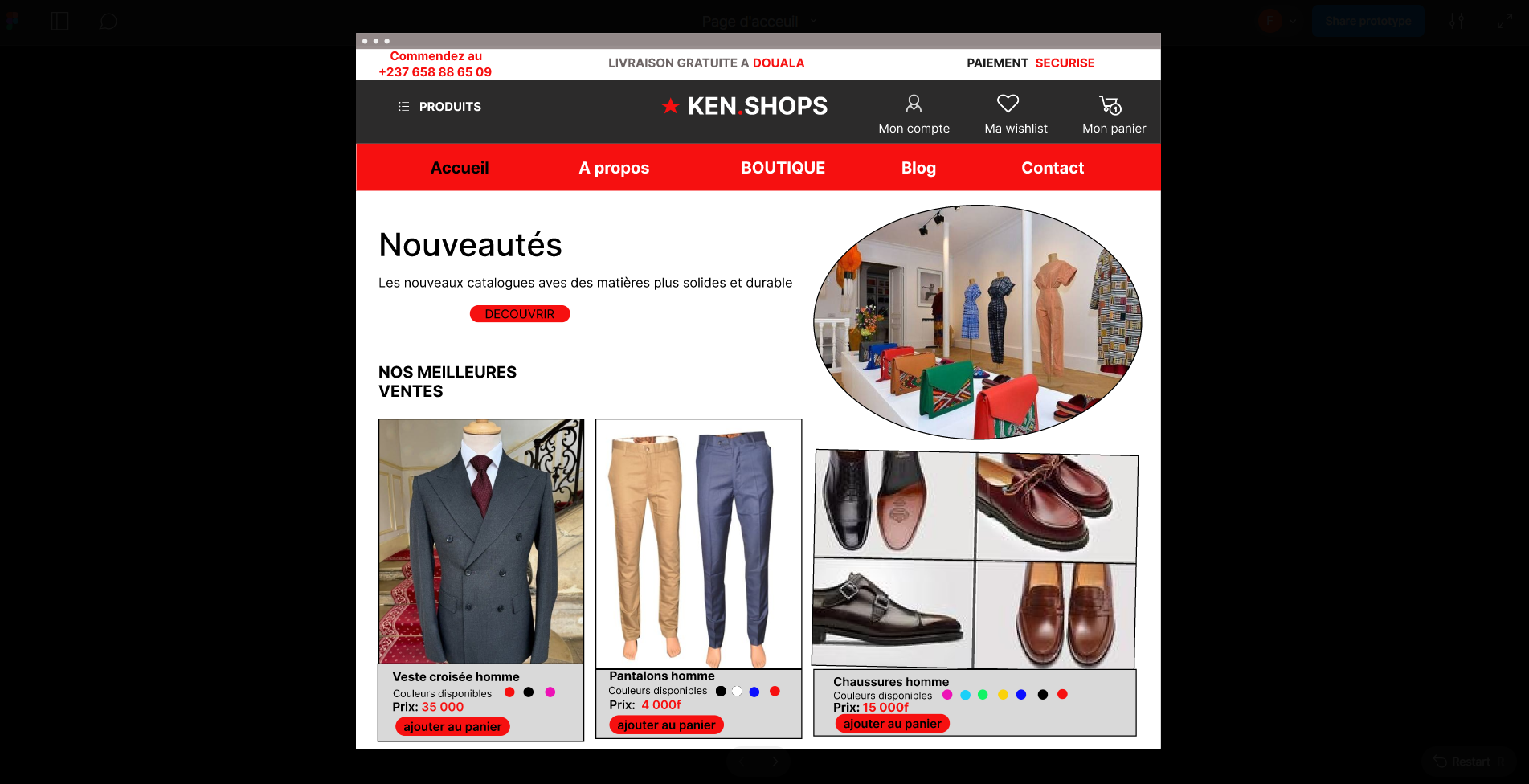Click the Ma wishlist heart icon
The image size is (1529, 784).
[1008, 104]
